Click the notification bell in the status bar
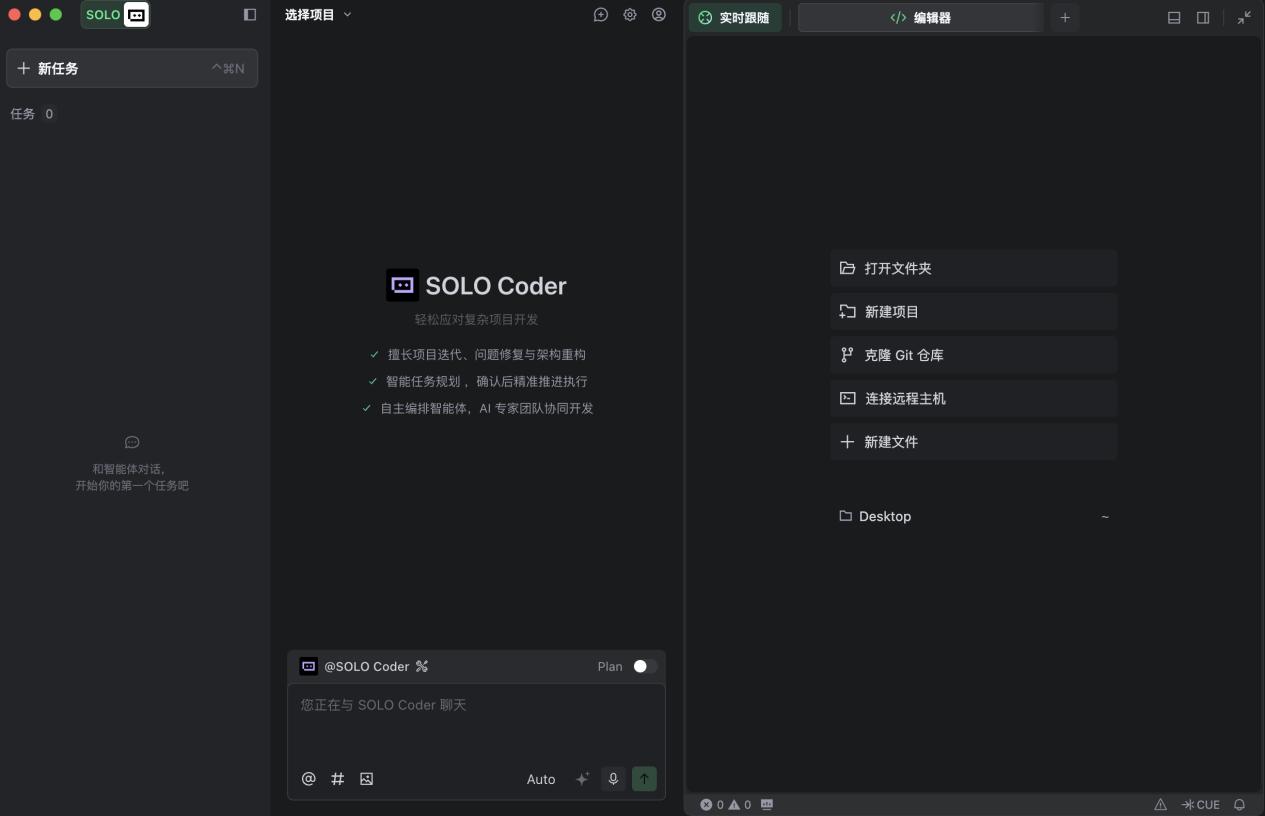The width and height of the screenshot is (1265, 816). 1240,804
